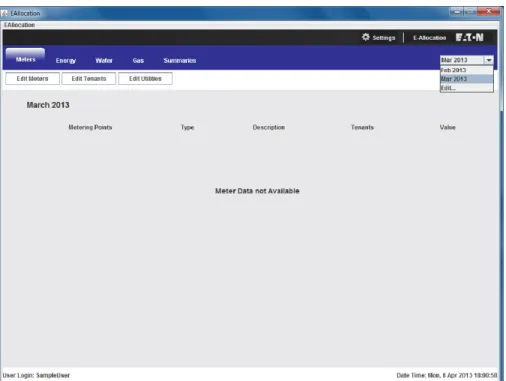
Task: Click the Edit Meters button
Action: point(32,79)
